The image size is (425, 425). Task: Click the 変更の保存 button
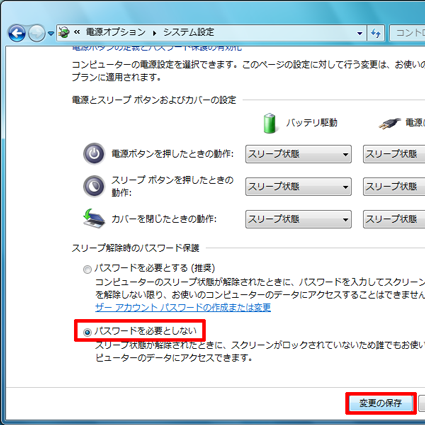pyautogui.click(x=381, y=403)
